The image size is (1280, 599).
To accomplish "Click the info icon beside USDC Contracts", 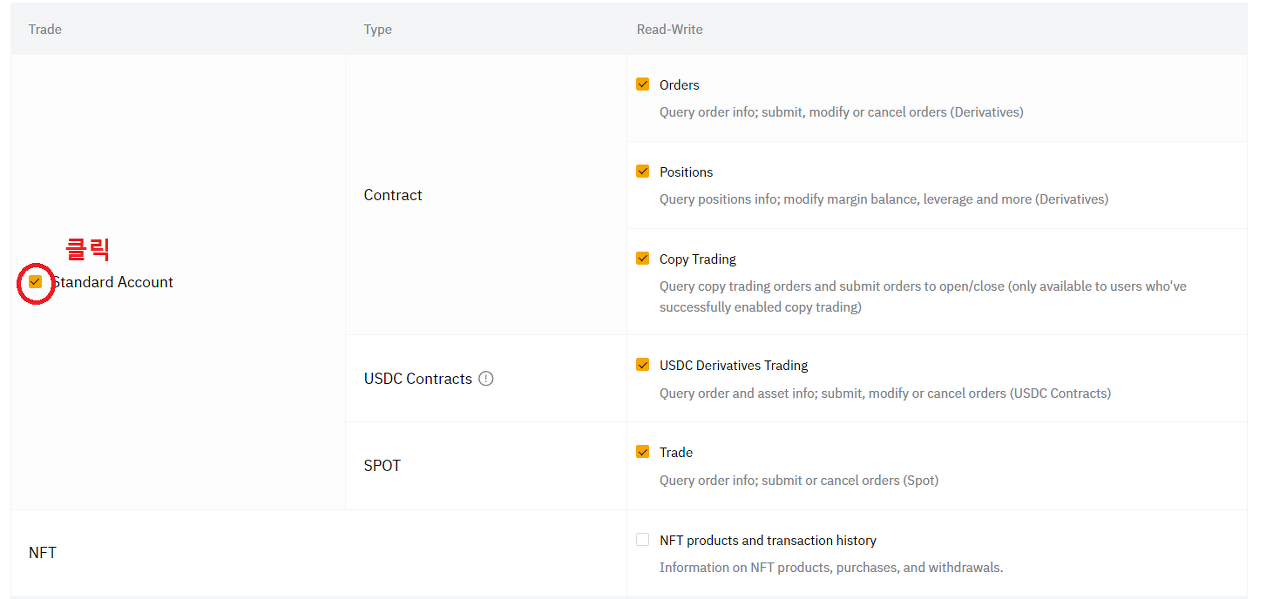I will pos(486,379).
